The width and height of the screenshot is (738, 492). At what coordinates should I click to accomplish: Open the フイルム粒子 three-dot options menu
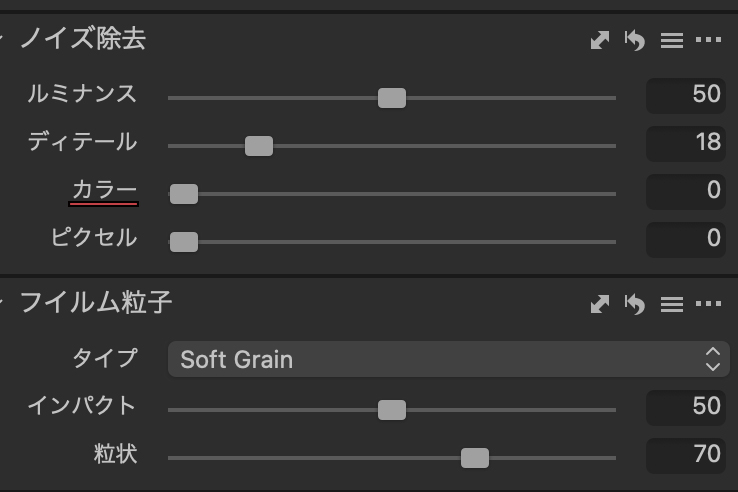tap(708, 304)
